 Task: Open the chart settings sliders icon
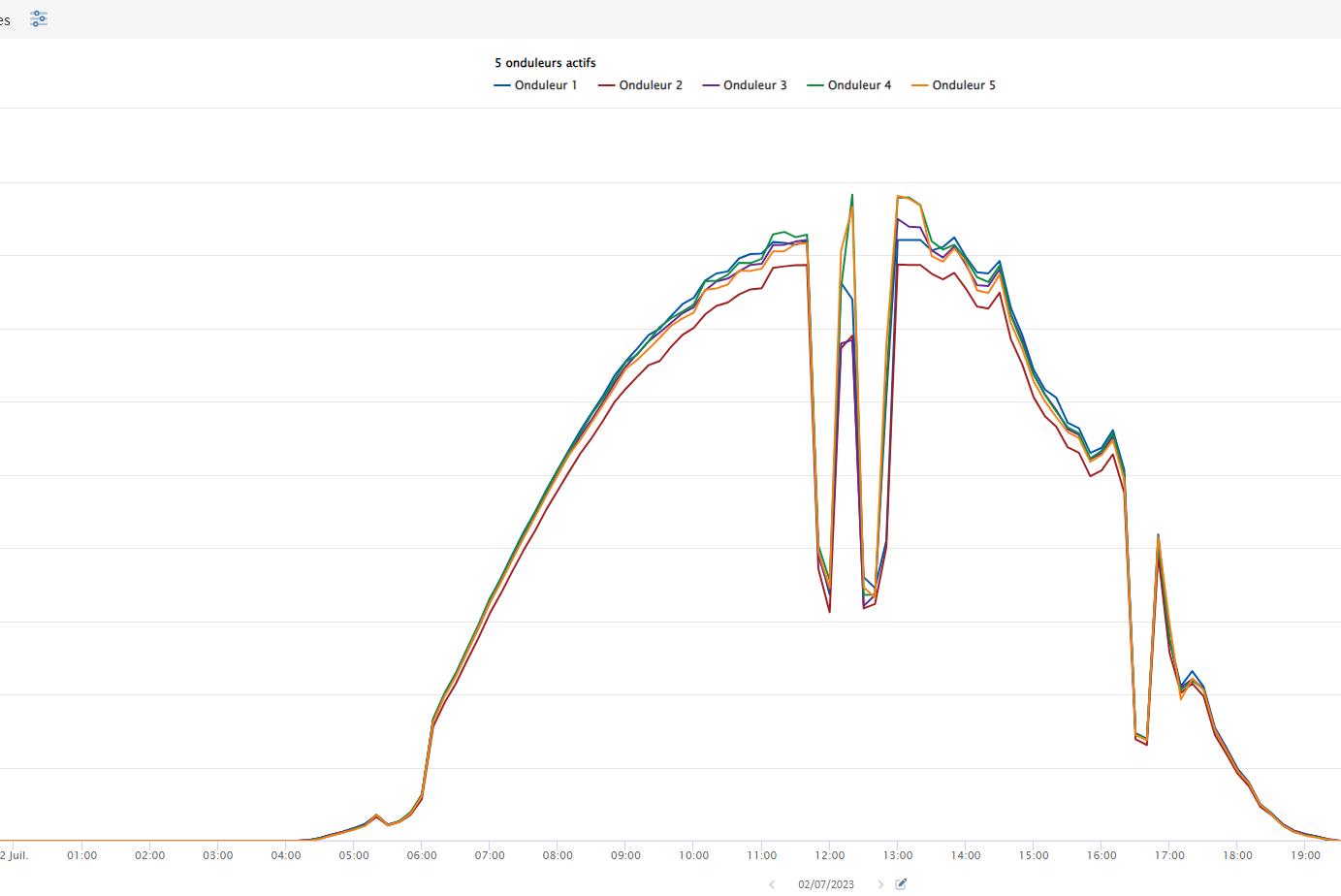[x=38, y=18]
